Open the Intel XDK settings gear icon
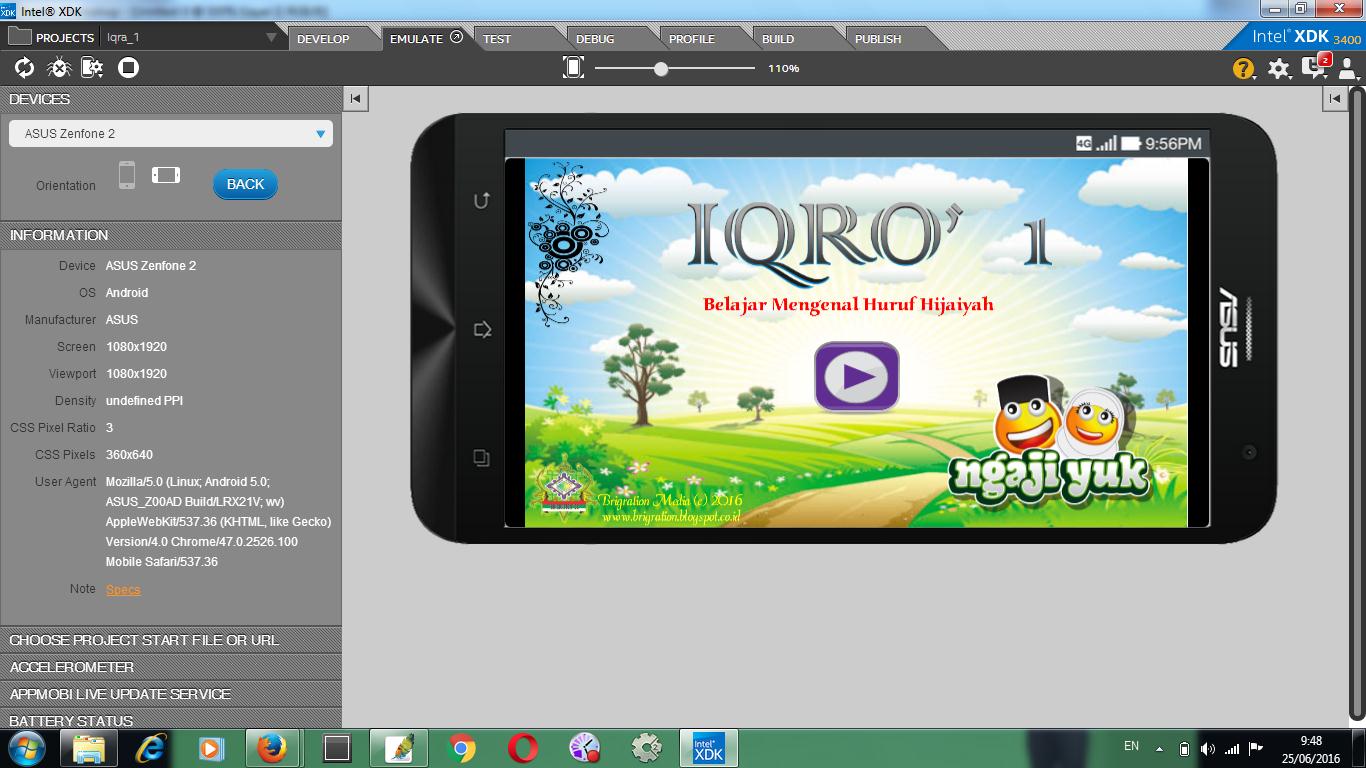 (1277, 68)
